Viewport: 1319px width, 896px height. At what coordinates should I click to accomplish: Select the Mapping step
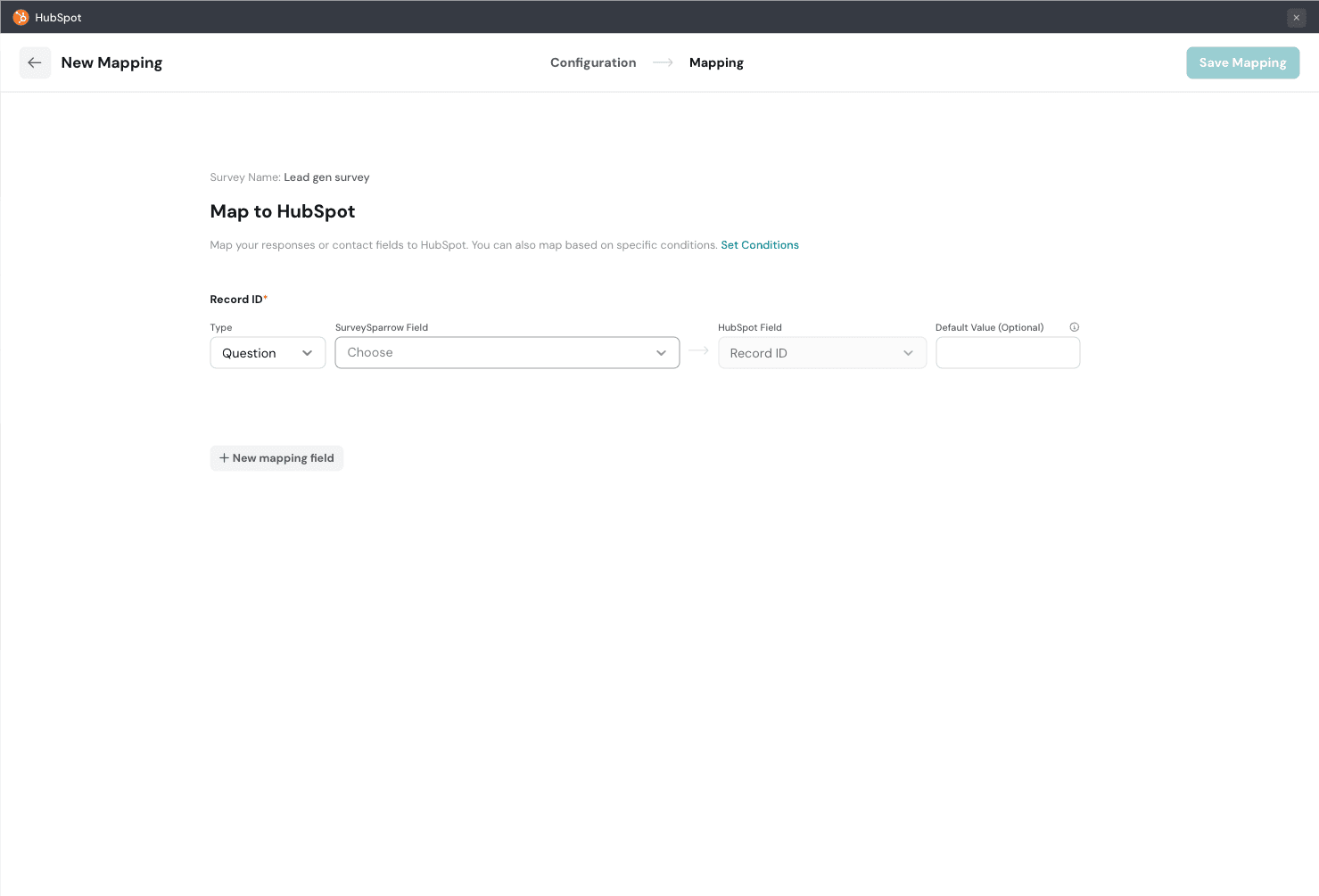coord(716,62)
